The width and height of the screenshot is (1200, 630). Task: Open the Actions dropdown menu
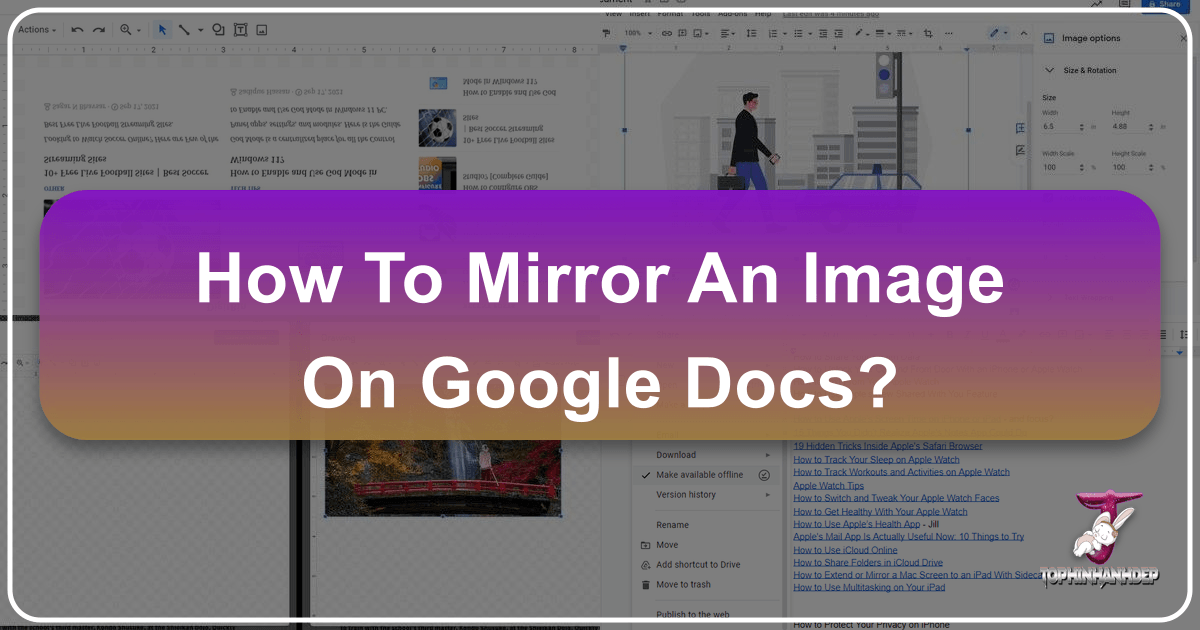click(37, 30)
